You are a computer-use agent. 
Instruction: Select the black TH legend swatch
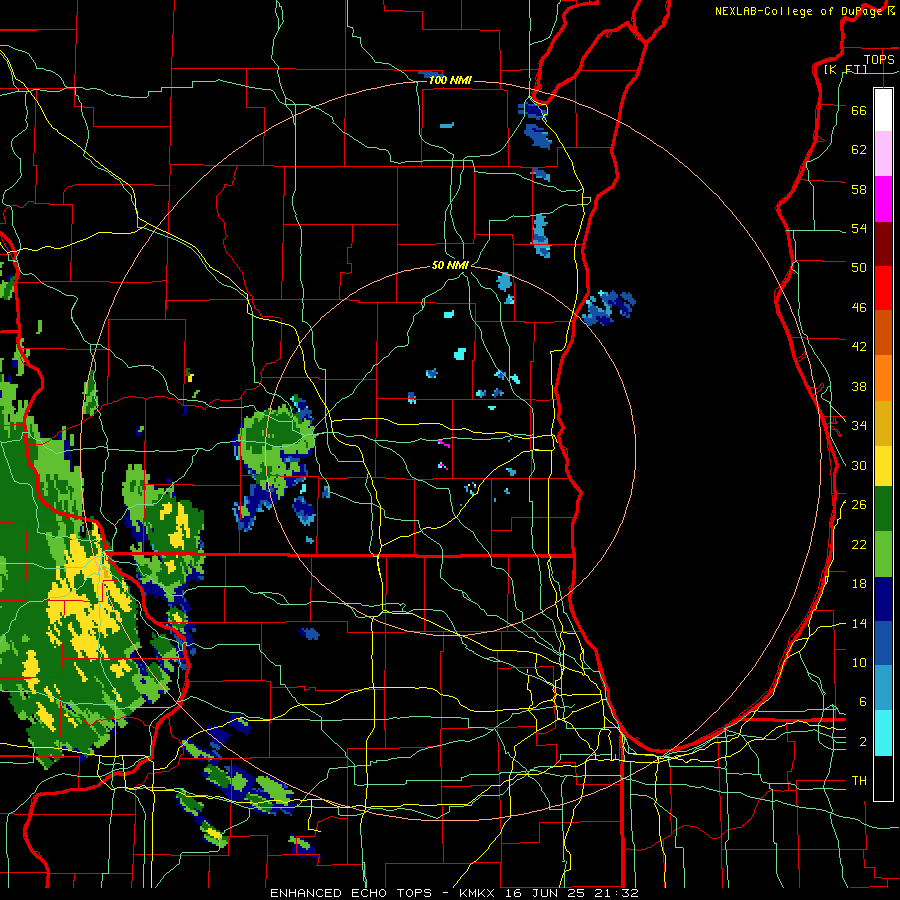coord(883,778)
